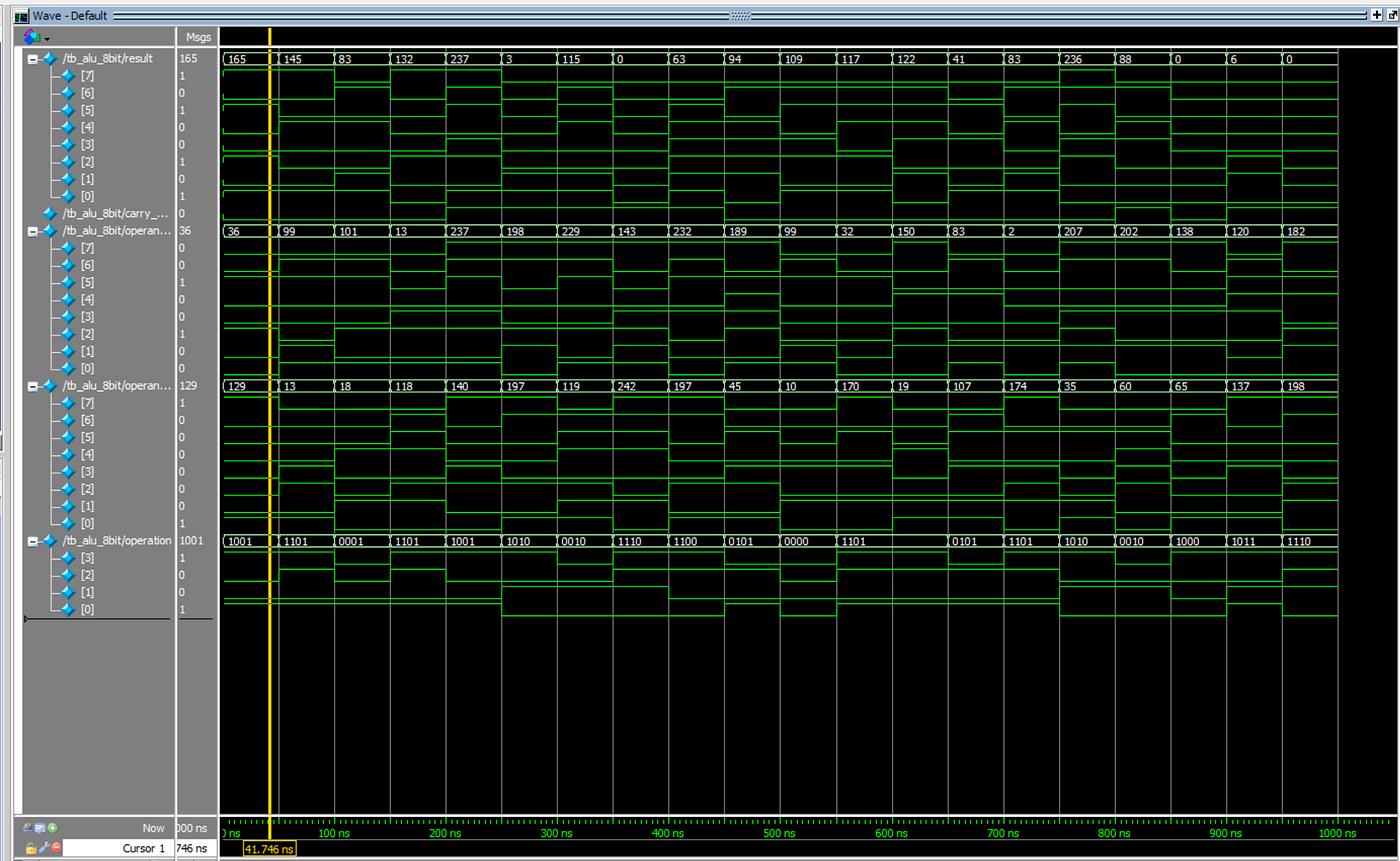The width and height of the screenshot is (1400, 861).
Task: Edit cursor properties with the wrench icon
Action: pos(43,846)
